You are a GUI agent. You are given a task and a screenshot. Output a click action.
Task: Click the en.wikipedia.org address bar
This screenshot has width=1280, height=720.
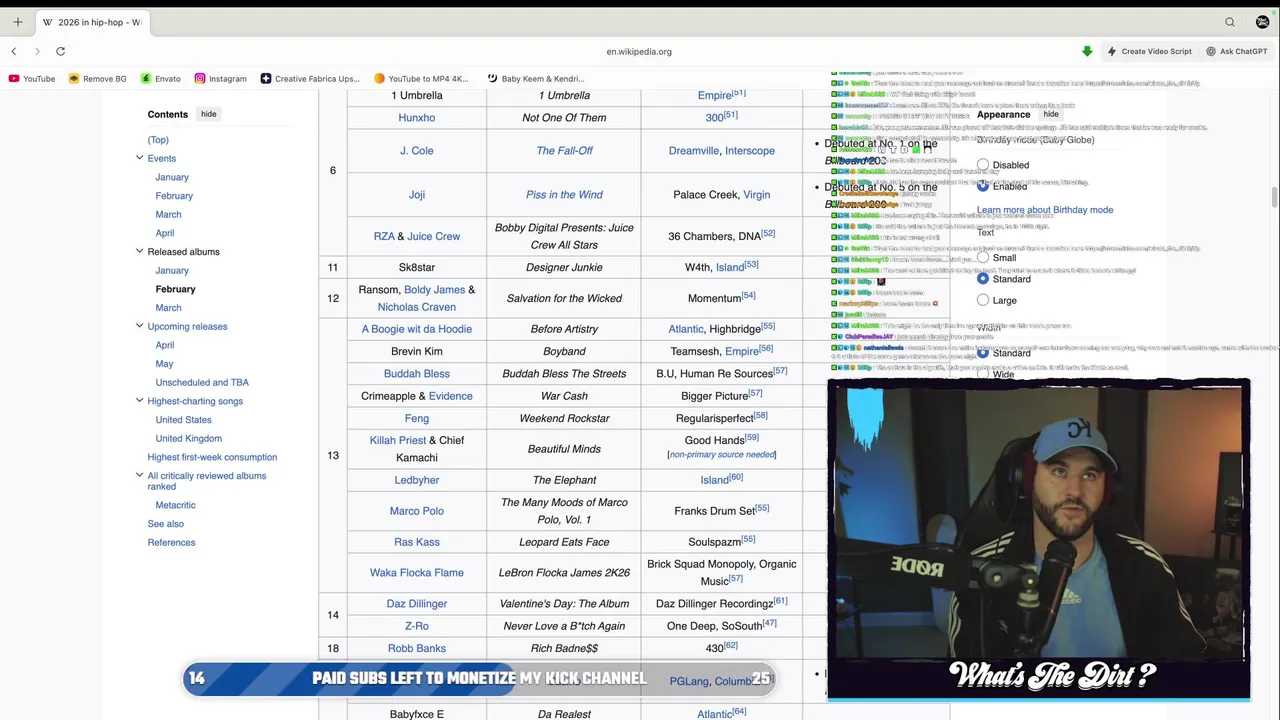[x=639, y=51]
